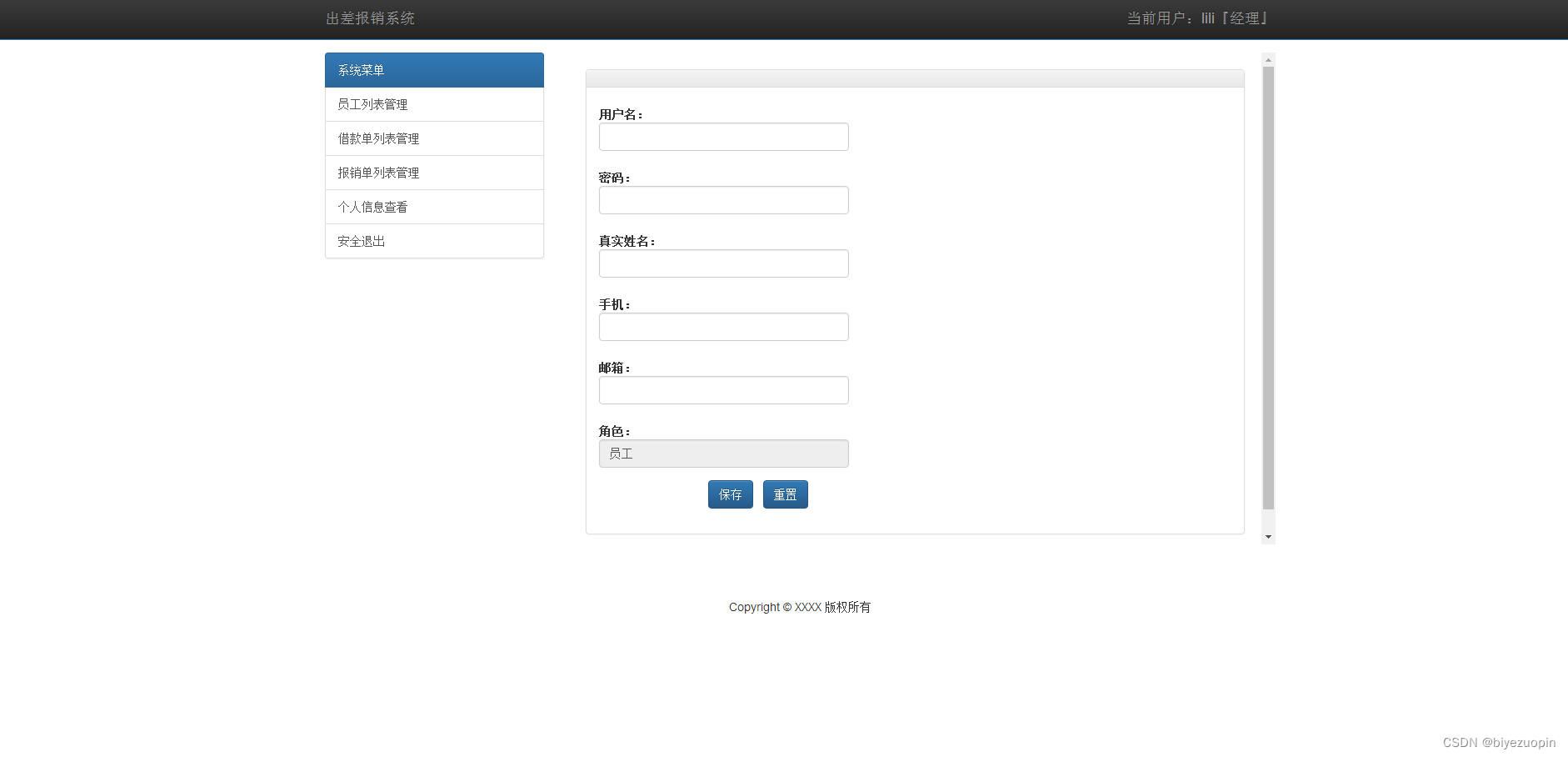
Task: Click the 角色 label
Action: pos(614,431)
